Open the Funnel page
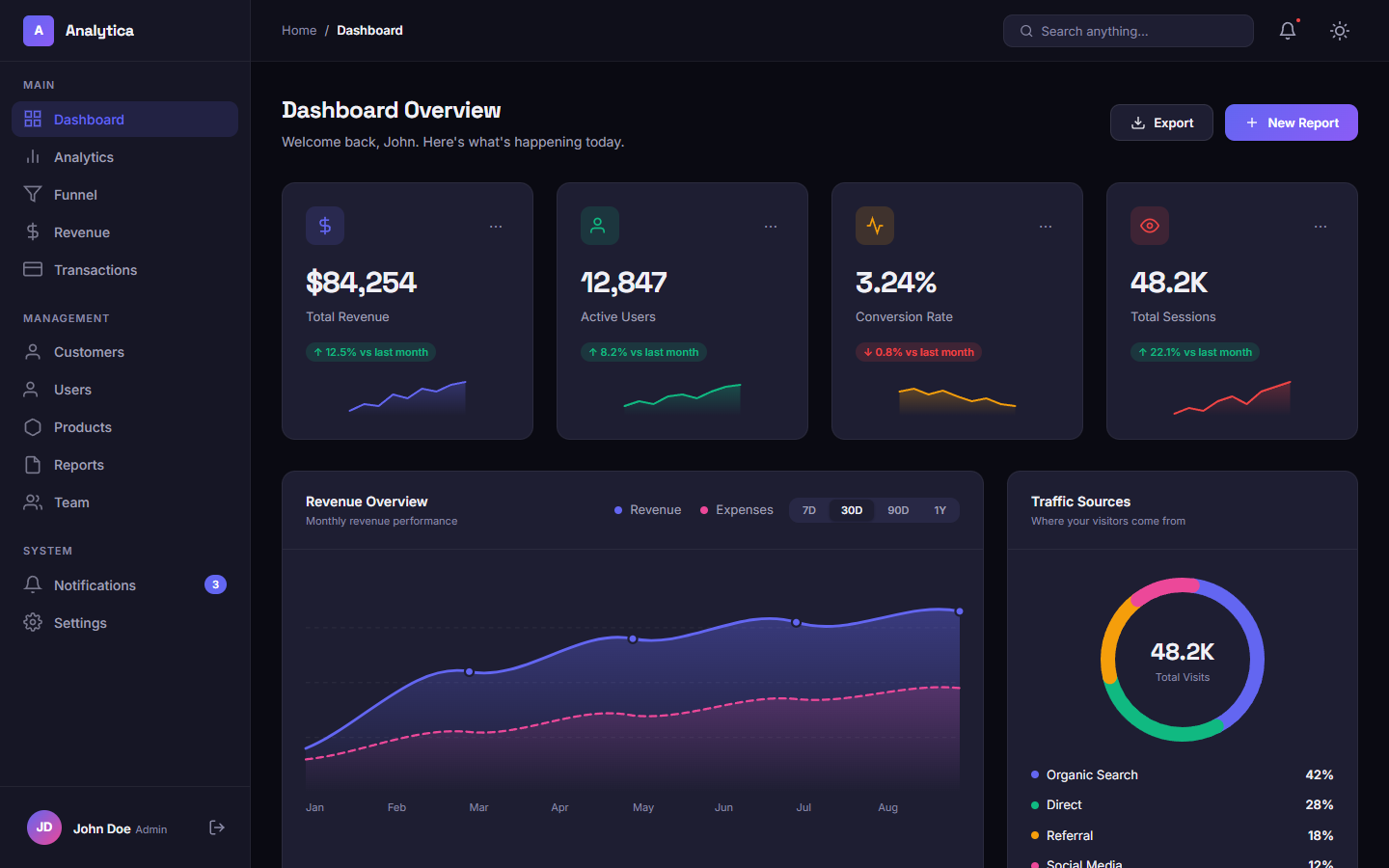The width and height of the screenshot is (1389, 868). pyautogui.click(x=125, y=195)
